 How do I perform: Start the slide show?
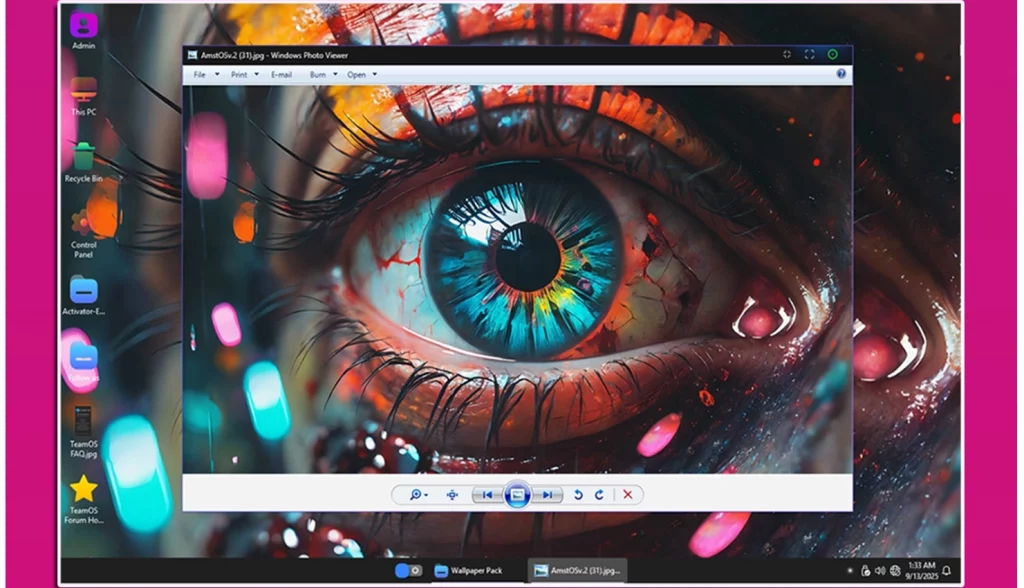(x=517, y=495)
